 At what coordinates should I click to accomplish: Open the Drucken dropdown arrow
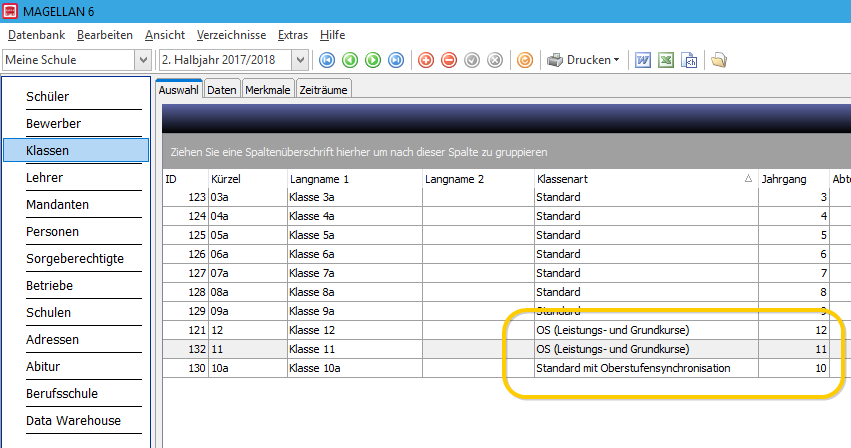coord(617,60)
